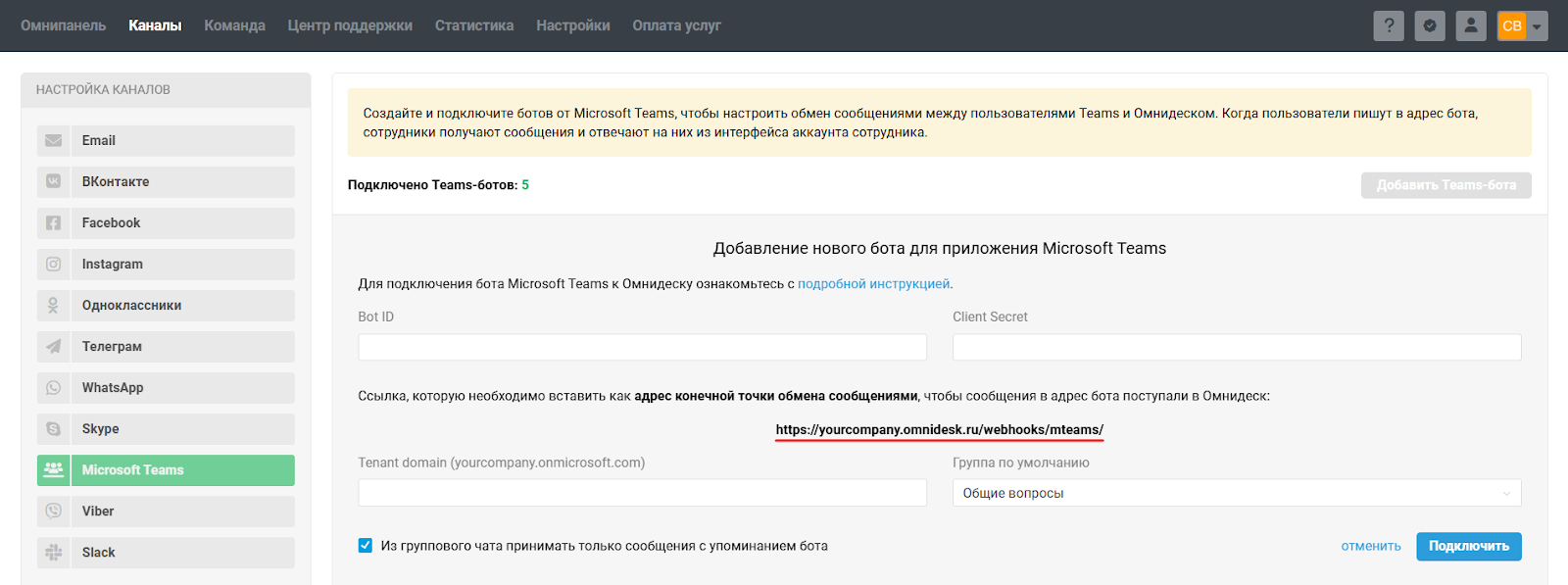Click the Instagram channel icon
This screenshot has width=1568, height=585.
[x=53, y=265]
